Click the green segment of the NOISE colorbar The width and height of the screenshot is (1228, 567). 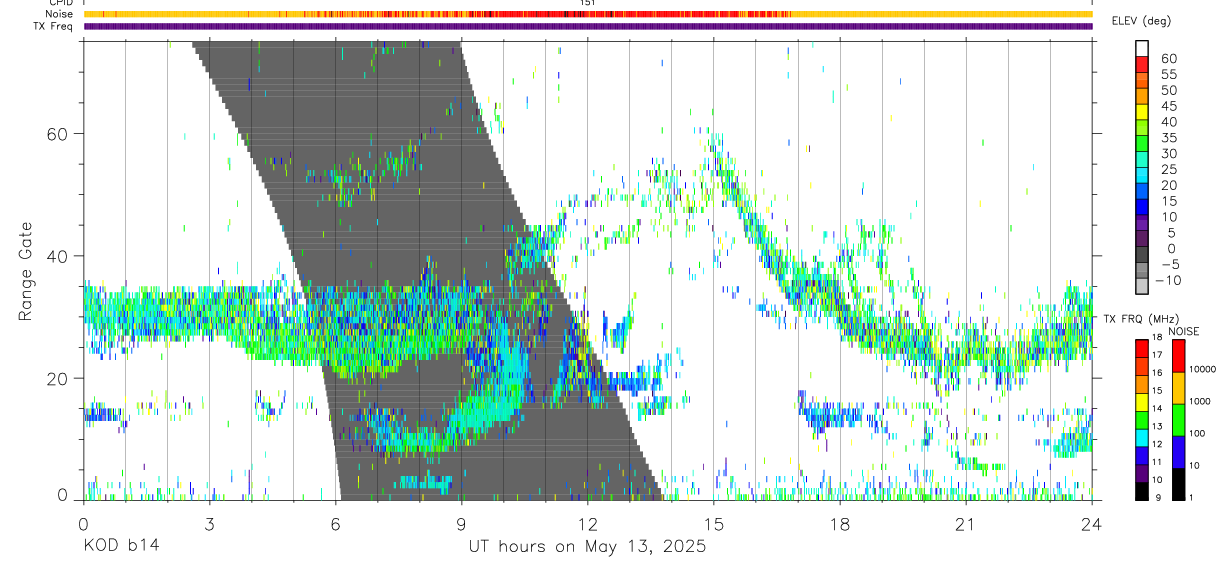pyautogui.click(x=1178, y=420)
